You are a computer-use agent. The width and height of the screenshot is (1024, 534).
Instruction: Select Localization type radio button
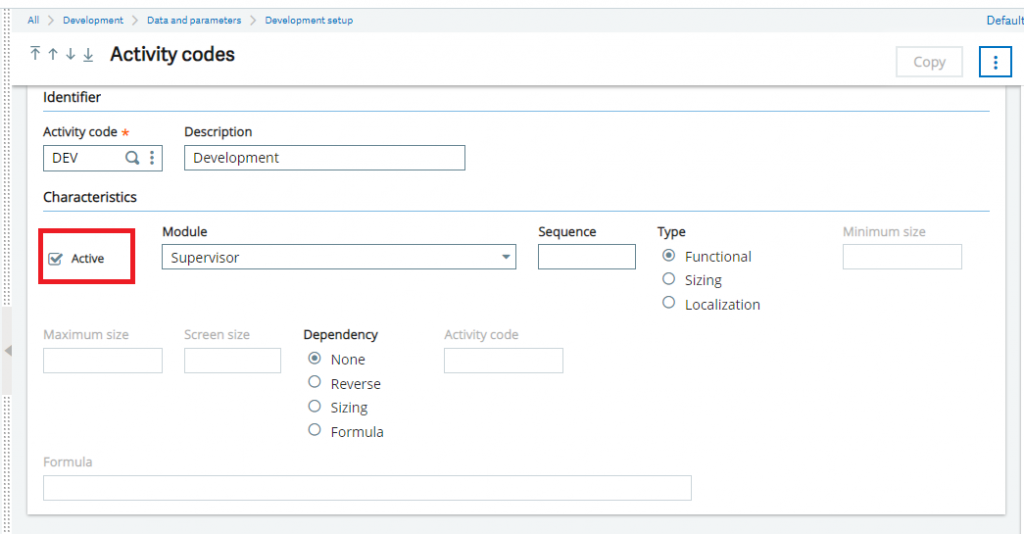(668, 303)
